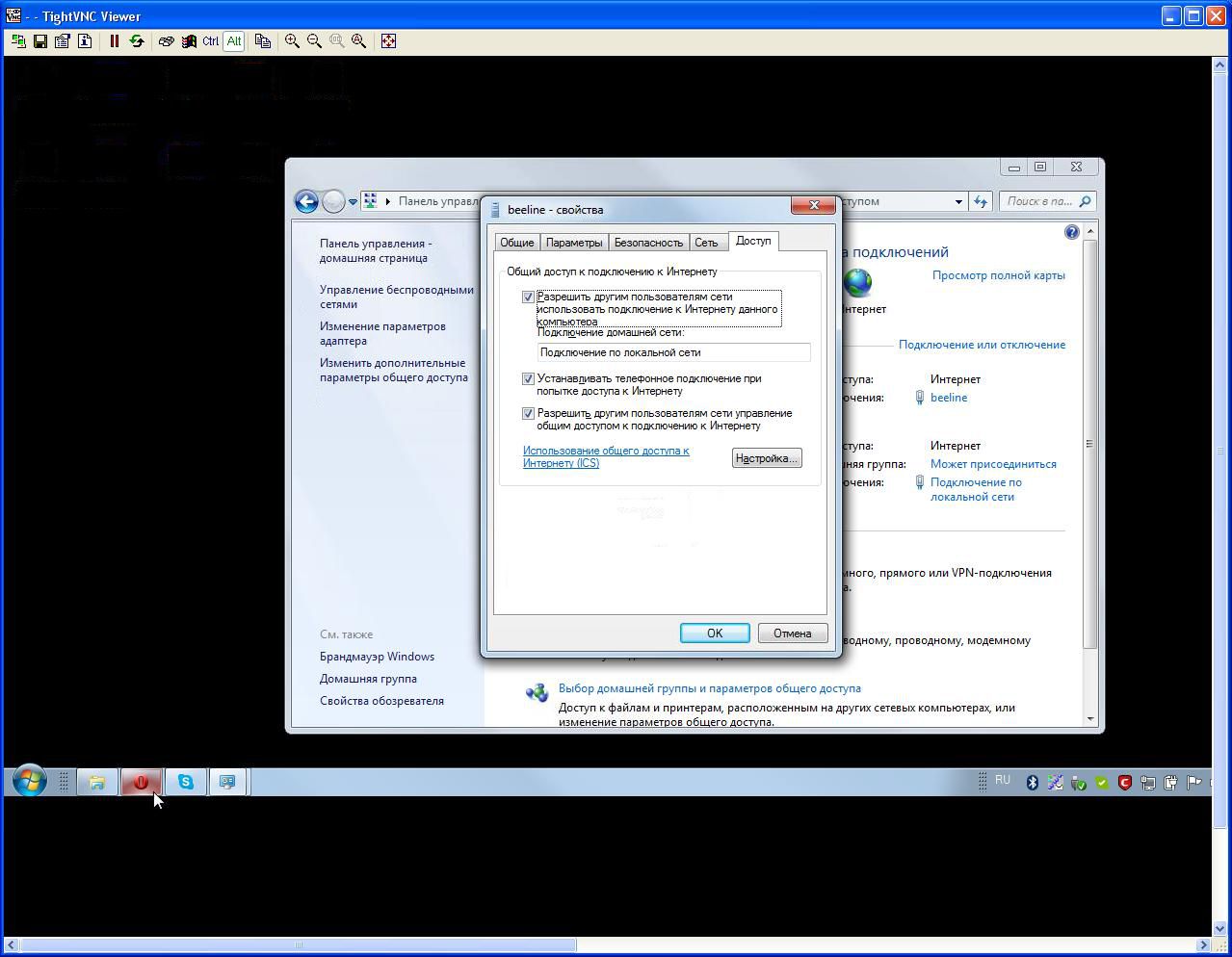
Task: Click Отмена button in dialog
Action: (792, 633)
